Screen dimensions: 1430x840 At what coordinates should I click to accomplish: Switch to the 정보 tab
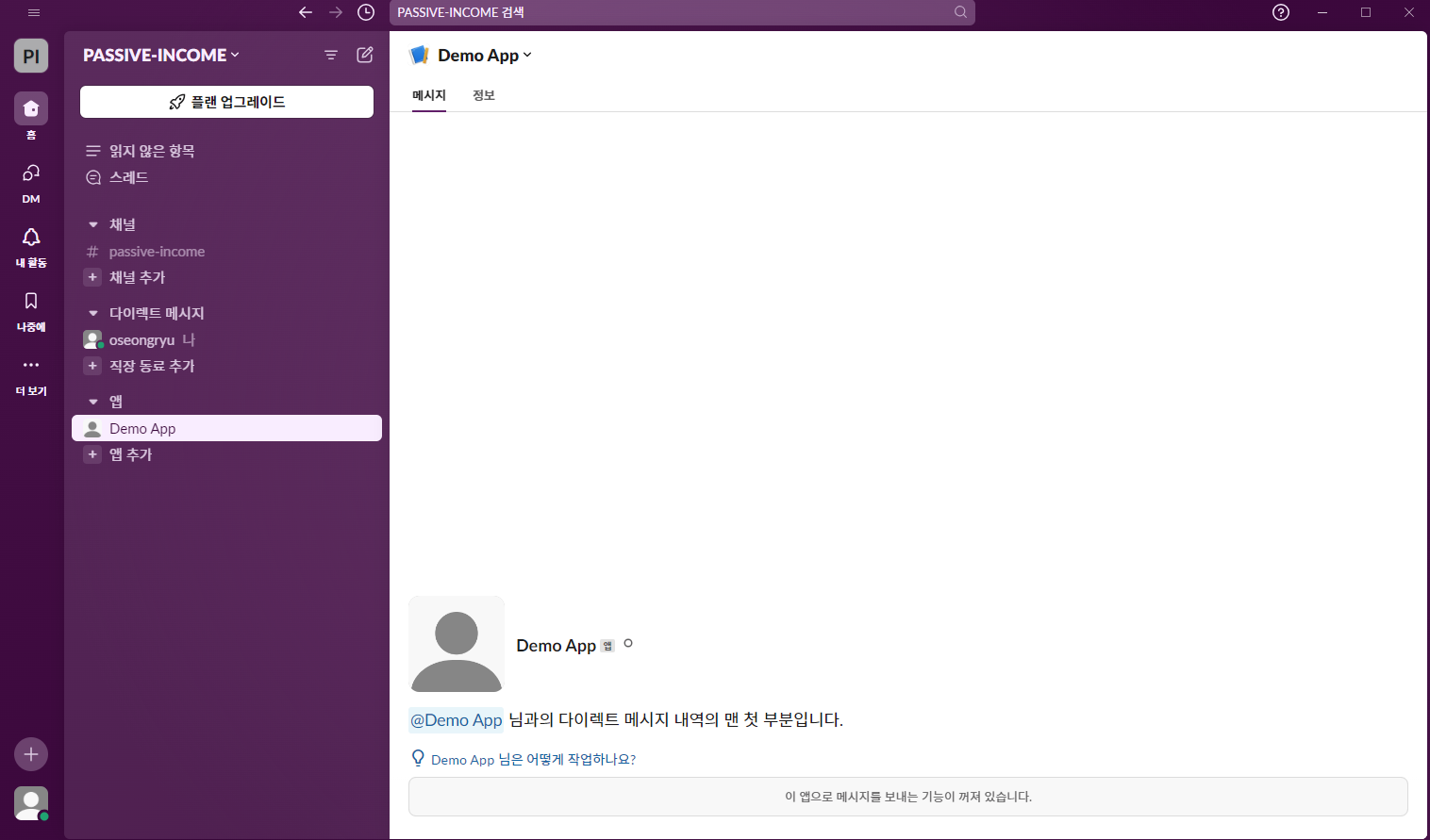coord(484,95)
